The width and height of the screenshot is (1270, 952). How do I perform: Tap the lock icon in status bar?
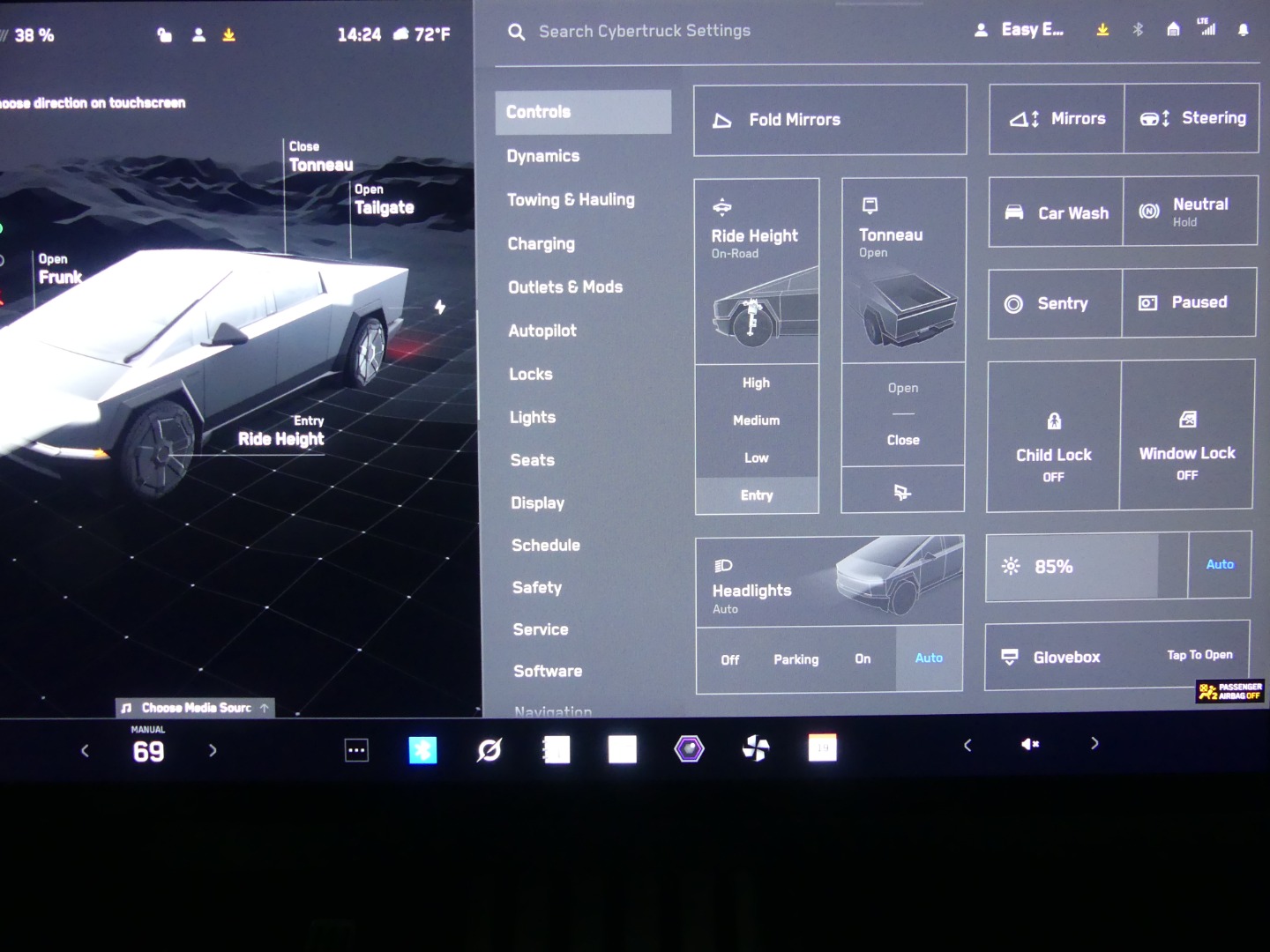[164, 35]
